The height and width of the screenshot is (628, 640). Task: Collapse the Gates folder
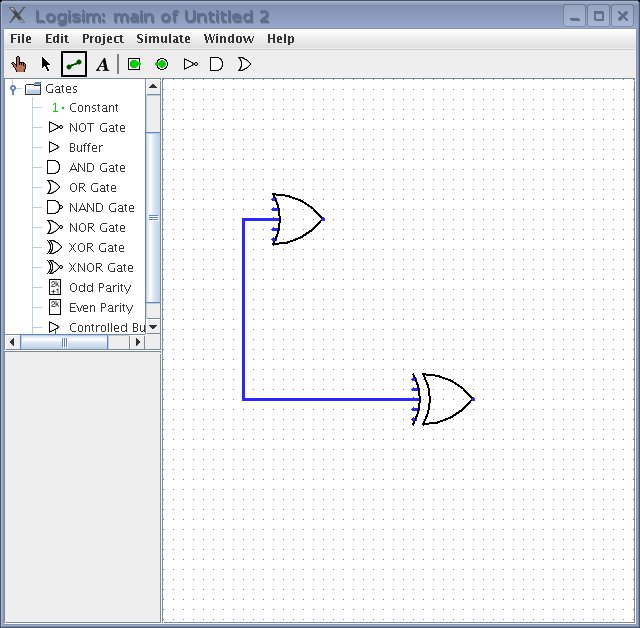[13, 89]
